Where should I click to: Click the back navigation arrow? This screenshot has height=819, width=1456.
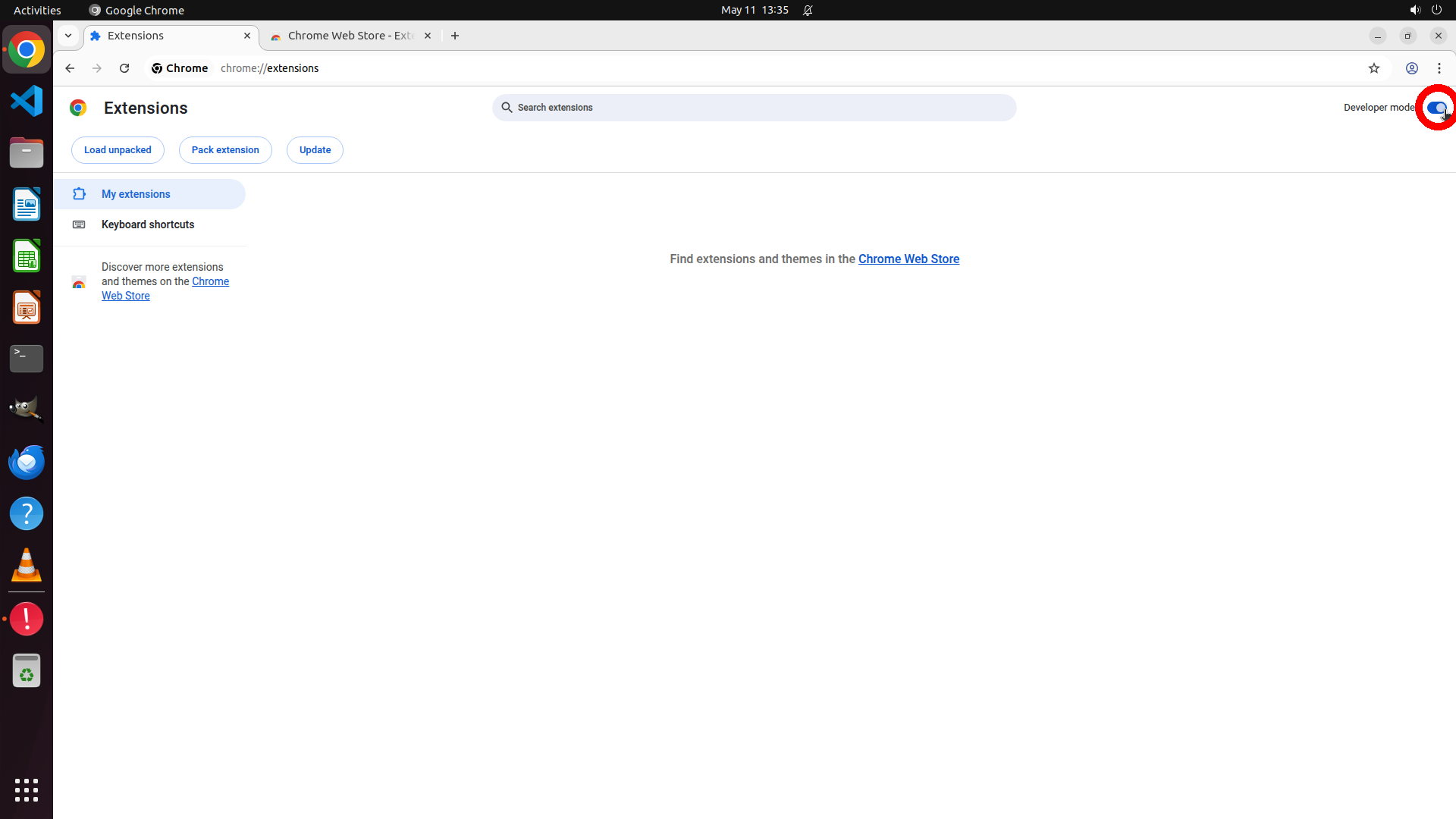tap(70, 68)
